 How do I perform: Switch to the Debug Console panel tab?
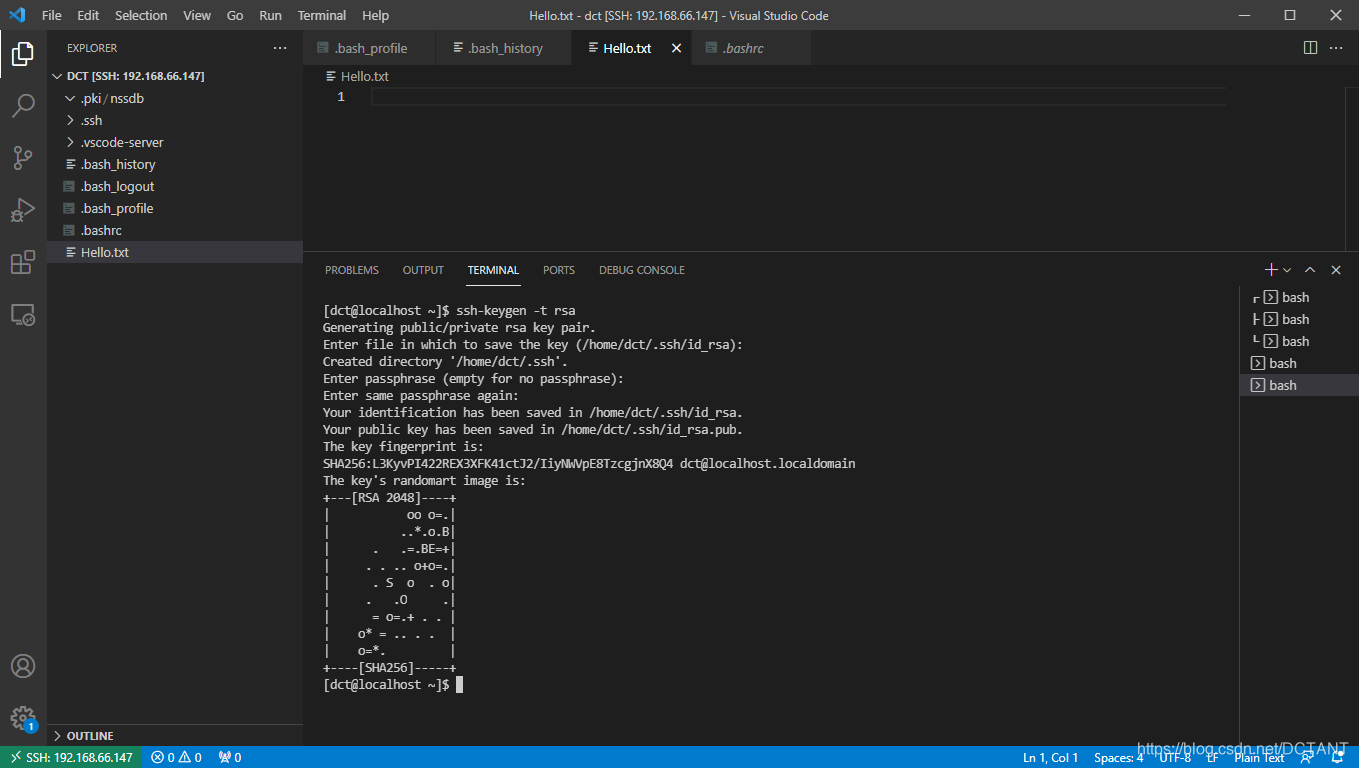click(x=642, y=270)
